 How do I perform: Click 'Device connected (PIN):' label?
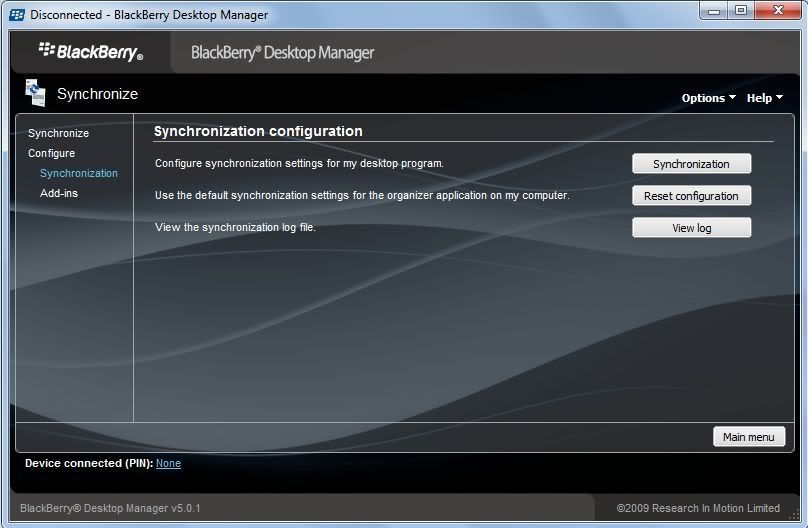click(x=89, y=463)
